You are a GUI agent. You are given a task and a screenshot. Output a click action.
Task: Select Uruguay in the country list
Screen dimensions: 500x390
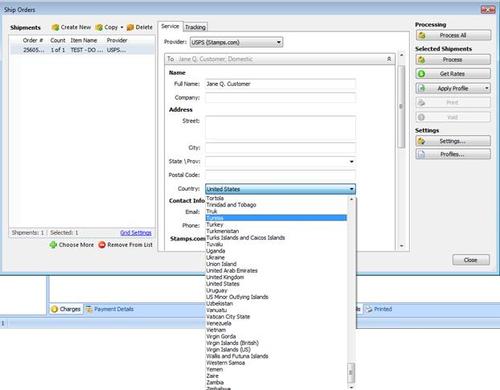pyautogui.click(x=276, y=290)
